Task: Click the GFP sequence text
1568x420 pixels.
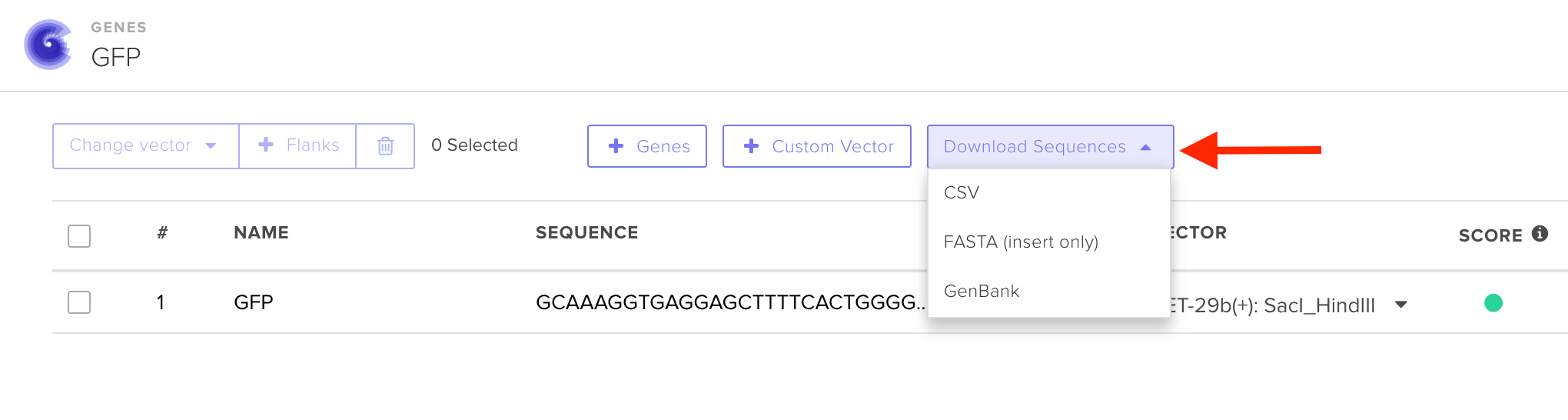Action: 729,302
